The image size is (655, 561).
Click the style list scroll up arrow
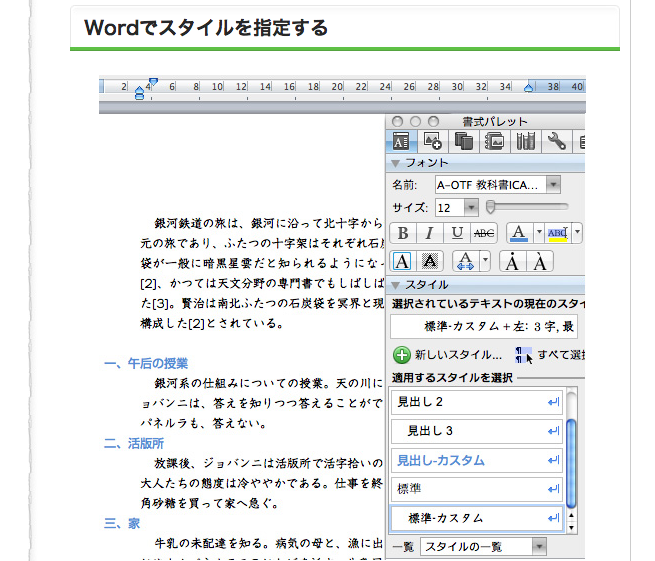(x=571, y=515)
